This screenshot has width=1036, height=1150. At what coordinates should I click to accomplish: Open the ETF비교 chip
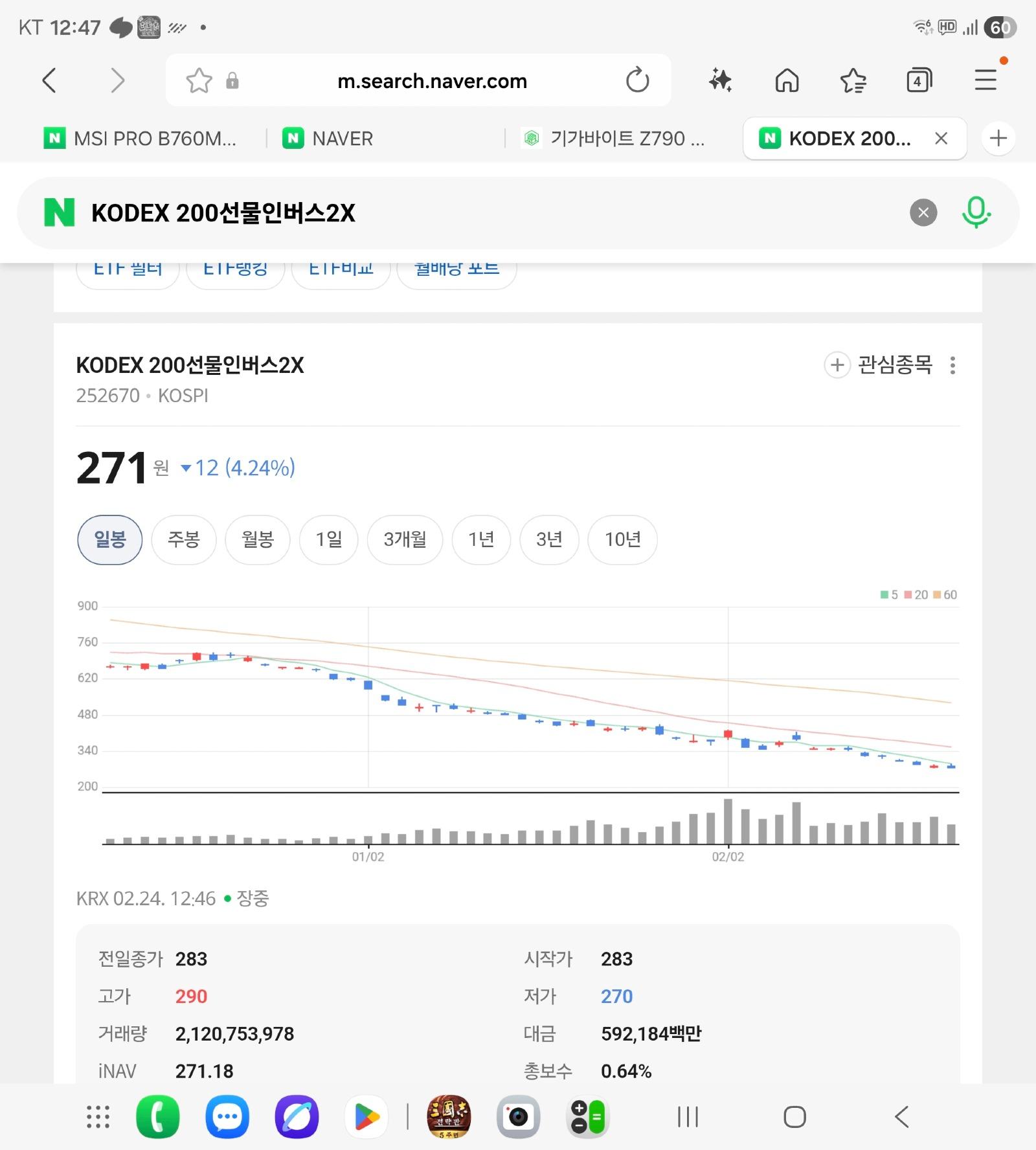point(341,271)
